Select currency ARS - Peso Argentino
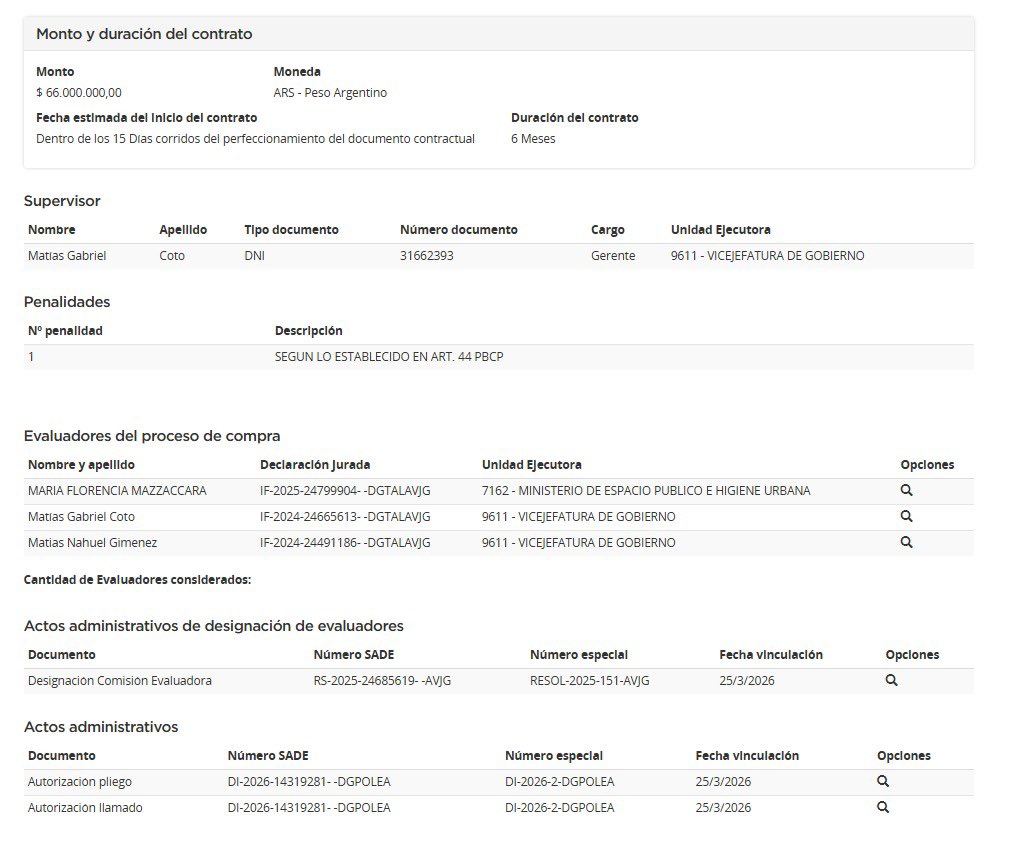1017x842 pixels. 330,93
